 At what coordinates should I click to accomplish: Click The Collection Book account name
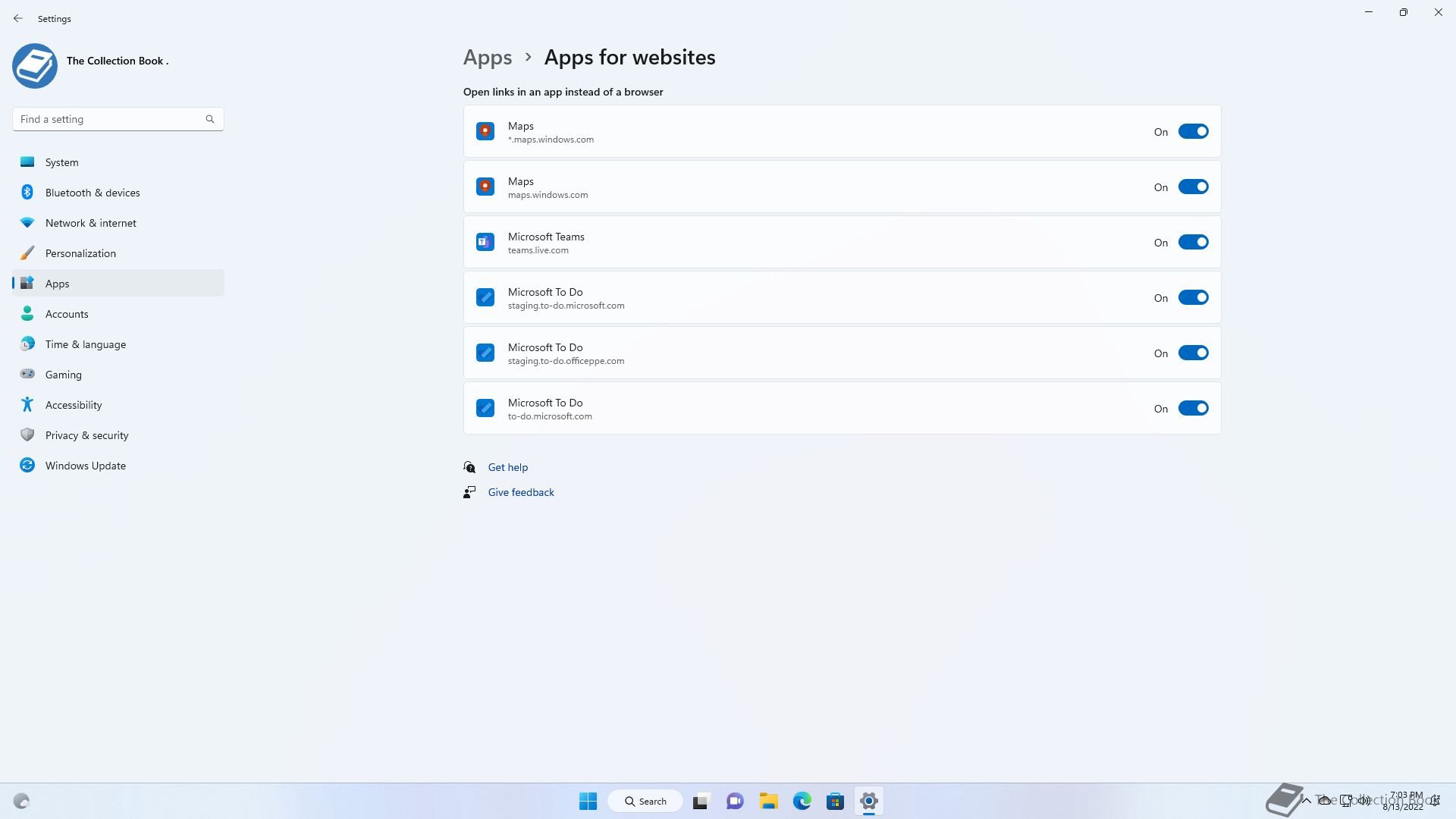click(x=118, y=61)
